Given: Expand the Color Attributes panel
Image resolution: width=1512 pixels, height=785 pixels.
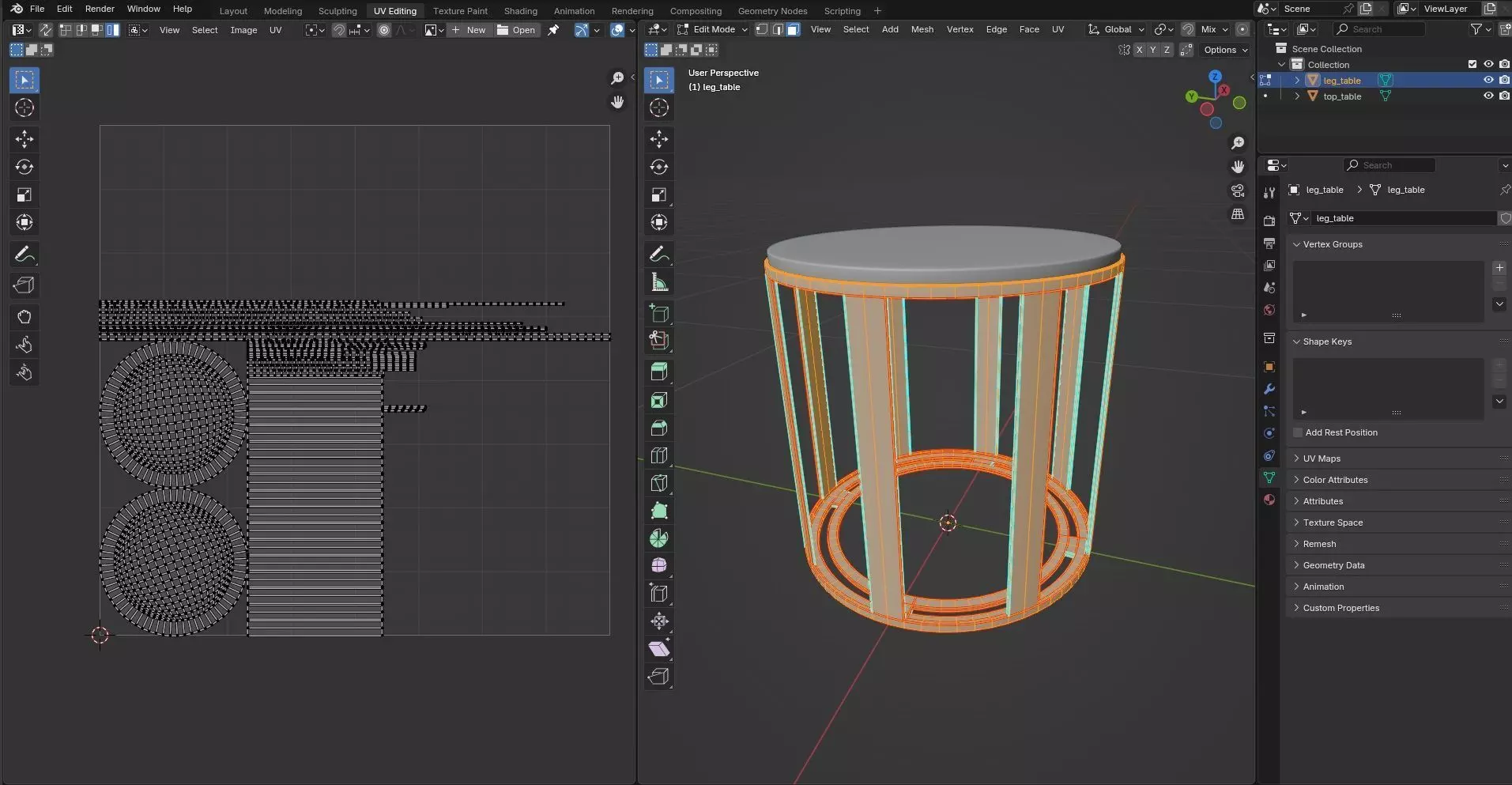Looking at the screenshot, I should 1335,480.
